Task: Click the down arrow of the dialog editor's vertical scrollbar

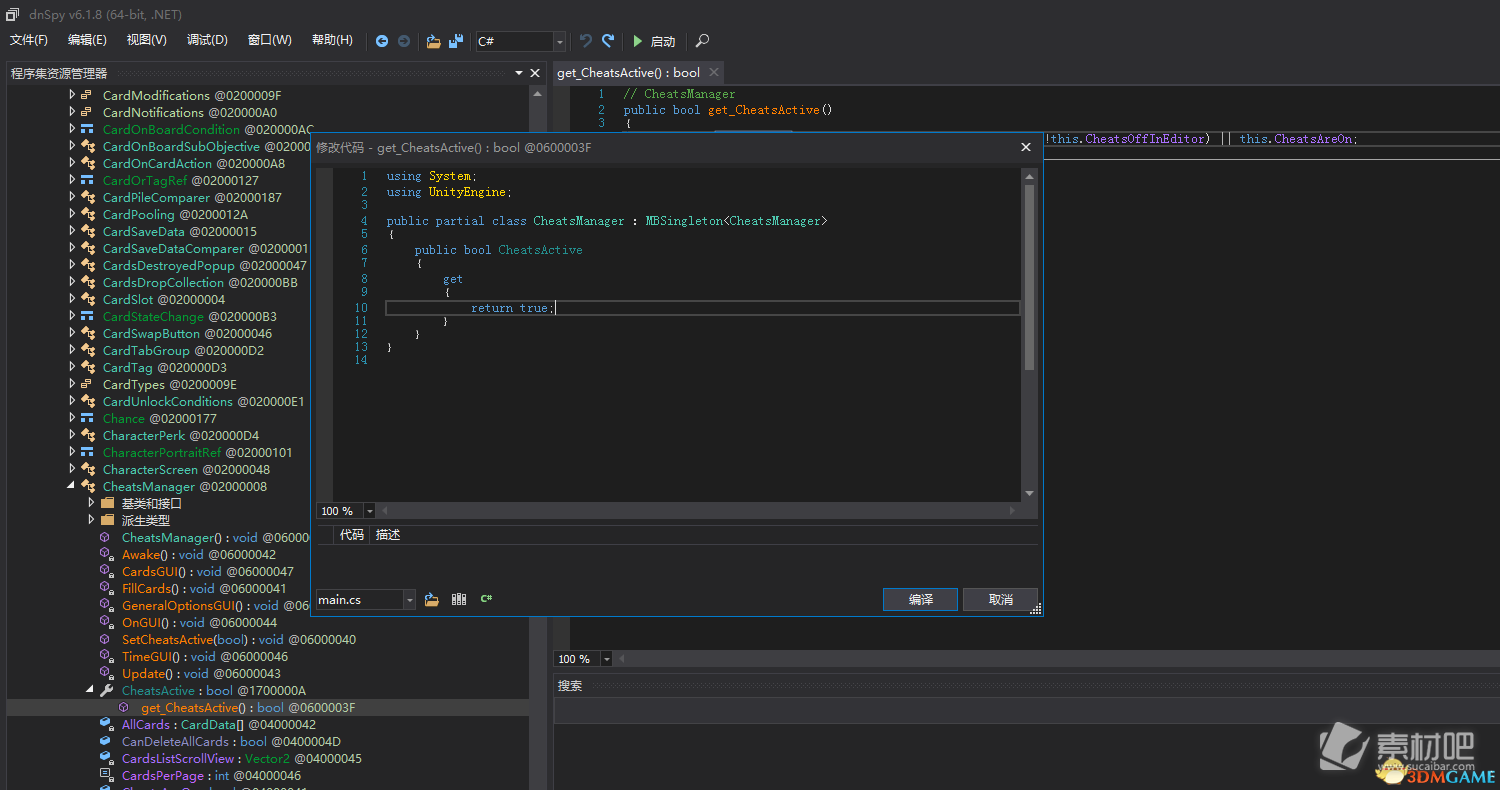Action: 1030,494
